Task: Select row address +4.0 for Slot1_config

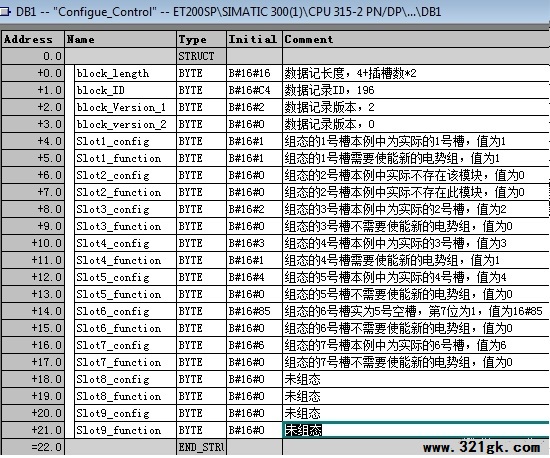Action: tap(33, 141)
